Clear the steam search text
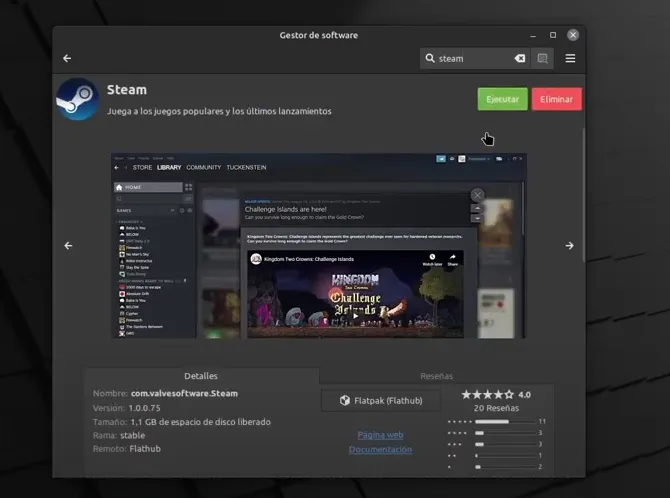The height and width of the screenshot is (498, 670). coord(520,58)
